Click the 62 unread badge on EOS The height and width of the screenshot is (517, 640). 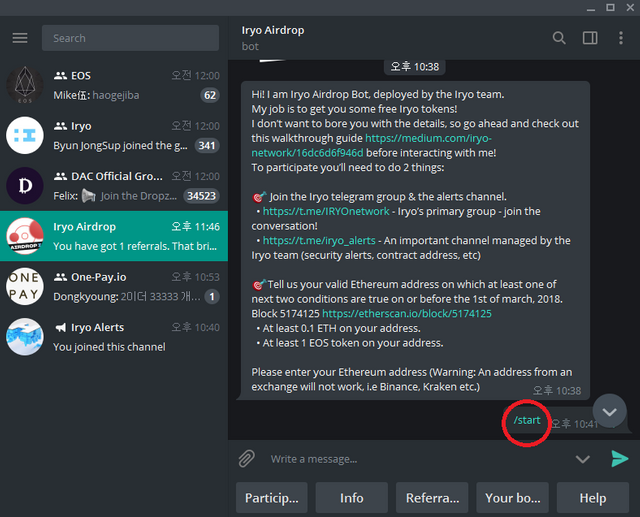coord(210,95)
